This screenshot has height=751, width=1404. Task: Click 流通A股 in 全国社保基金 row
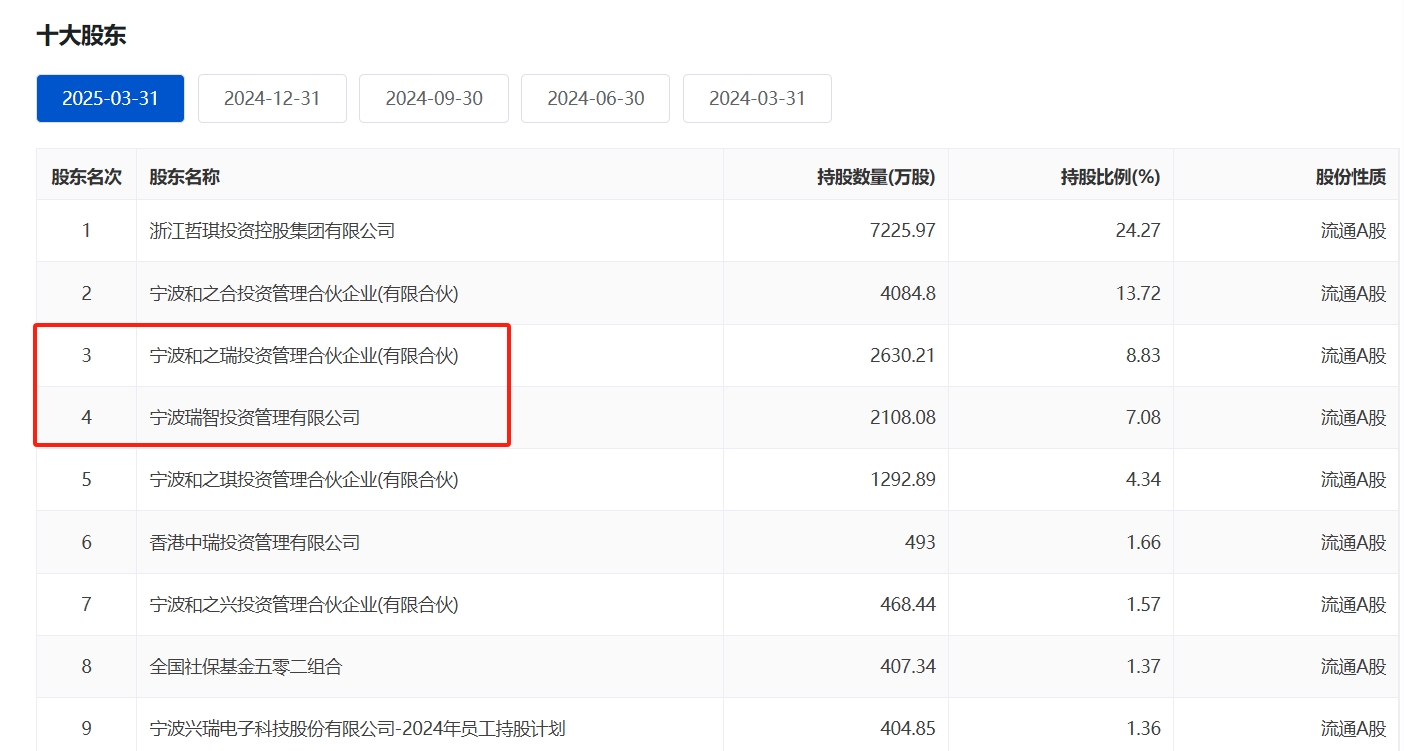(1354, 667)
